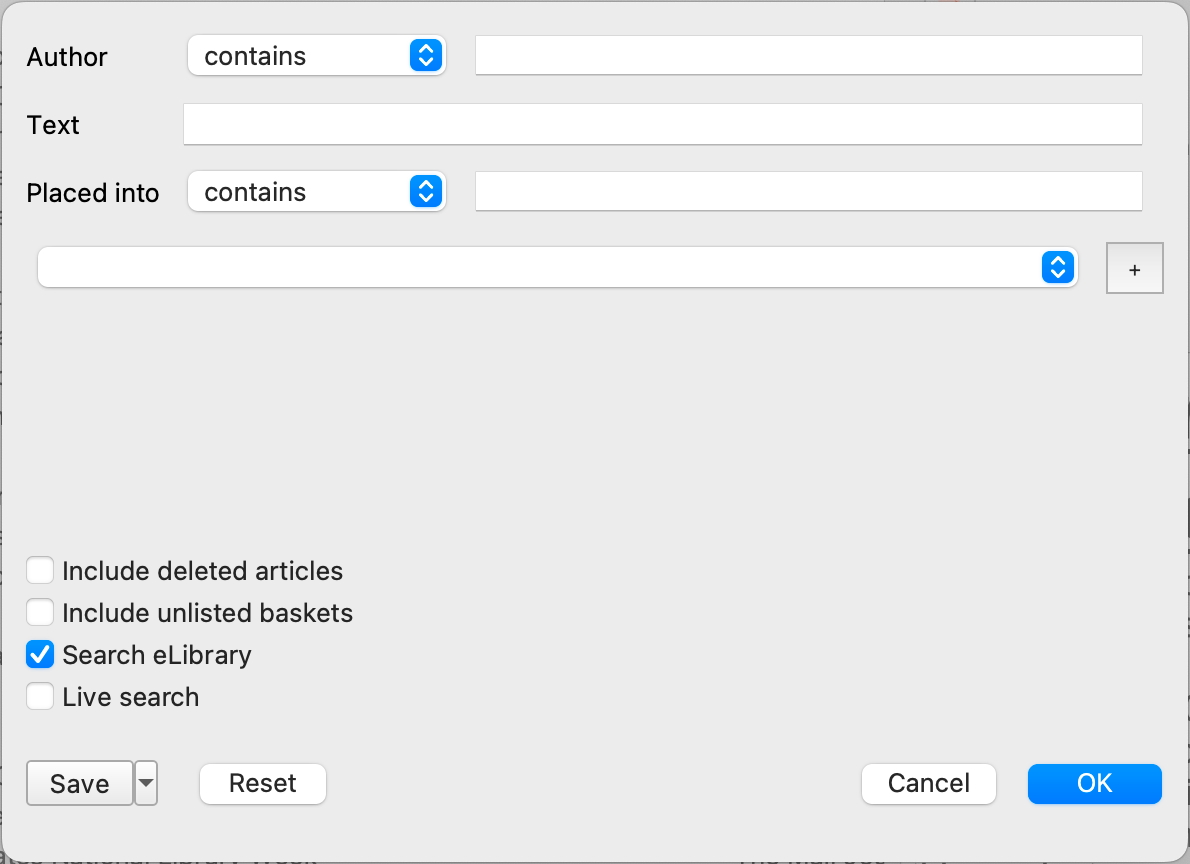The image size is (1190, 864).
Task: Confirm search with OK button
Action: [x=1094, y=783]
